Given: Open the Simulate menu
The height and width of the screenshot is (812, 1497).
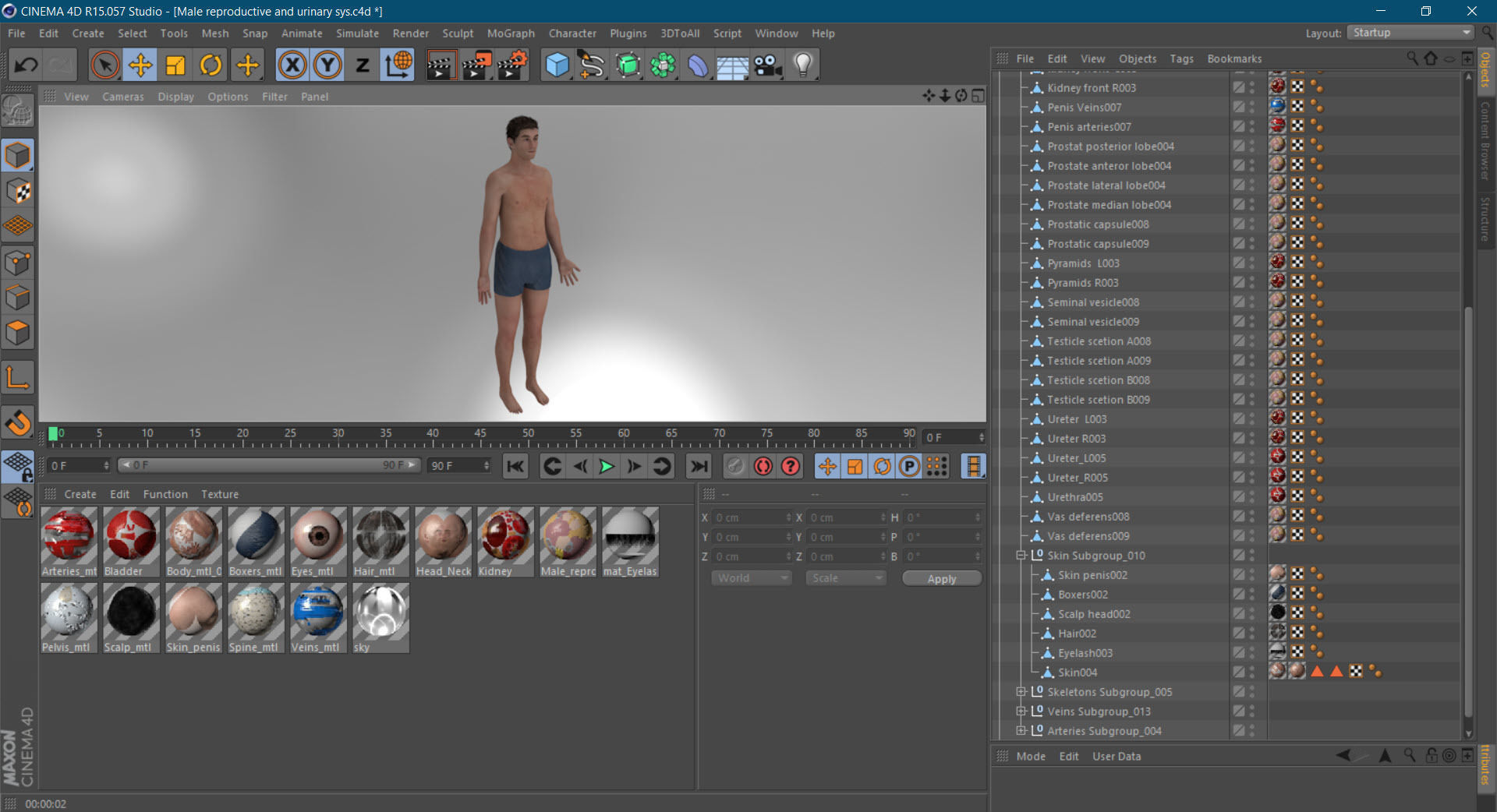Looking at the screenshot, I should (x=357, y=34).
